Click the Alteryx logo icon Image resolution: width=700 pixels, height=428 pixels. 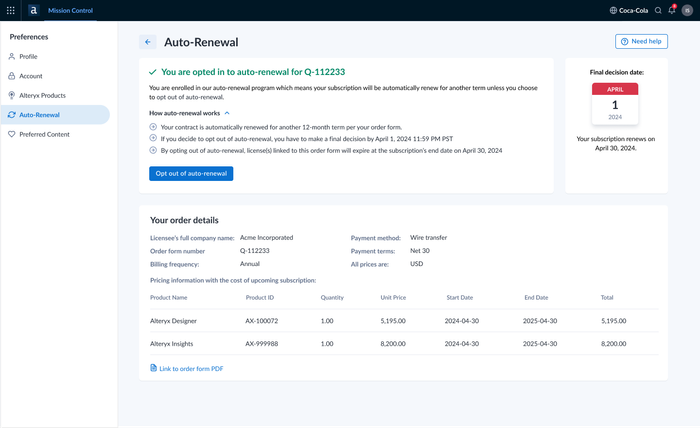click(x=33, y=10)
